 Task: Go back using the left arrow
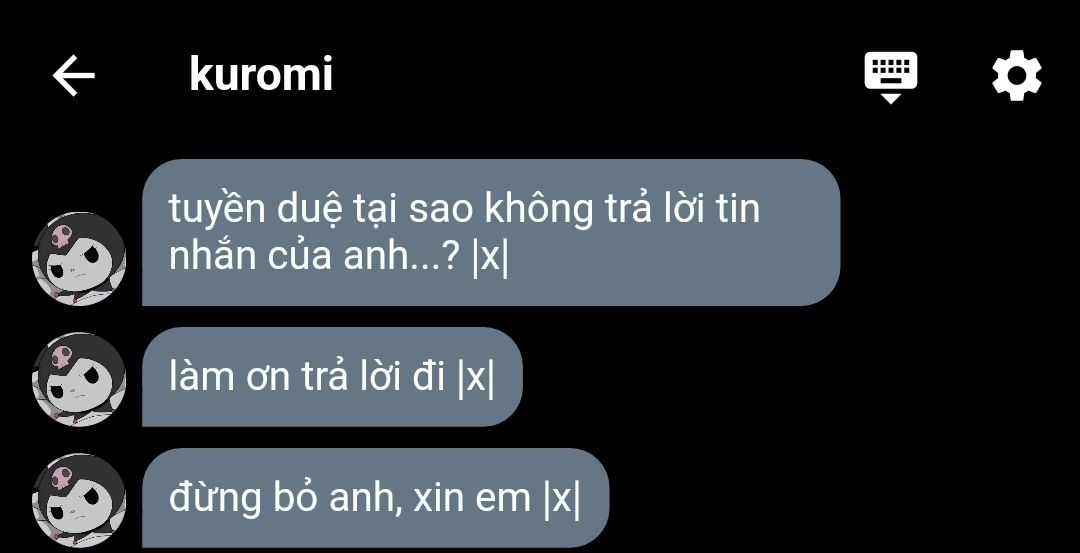pos(74,75)
